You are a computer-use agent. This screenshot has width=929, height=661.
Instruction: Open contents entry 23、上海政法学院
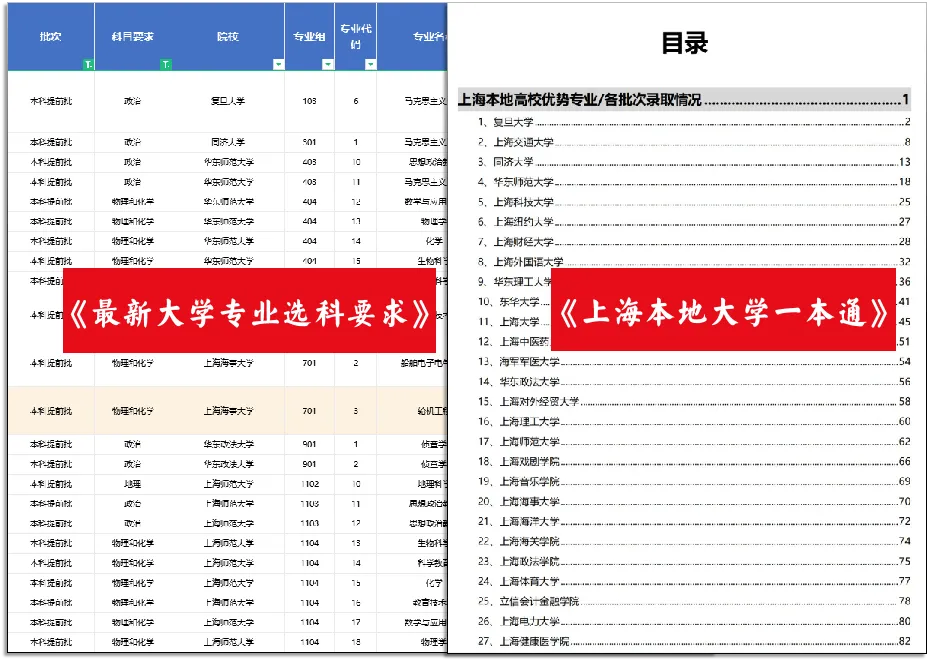(x=694, y=561)
